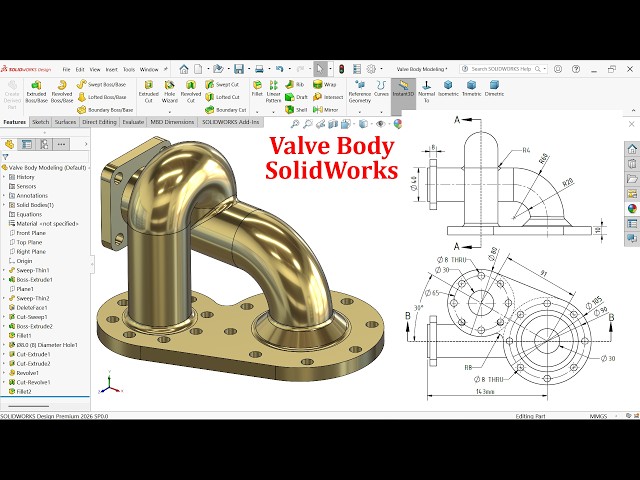This screenshot has width=640, height=480.
Task: Select the Revolved Cut tool
Action: 191,91
